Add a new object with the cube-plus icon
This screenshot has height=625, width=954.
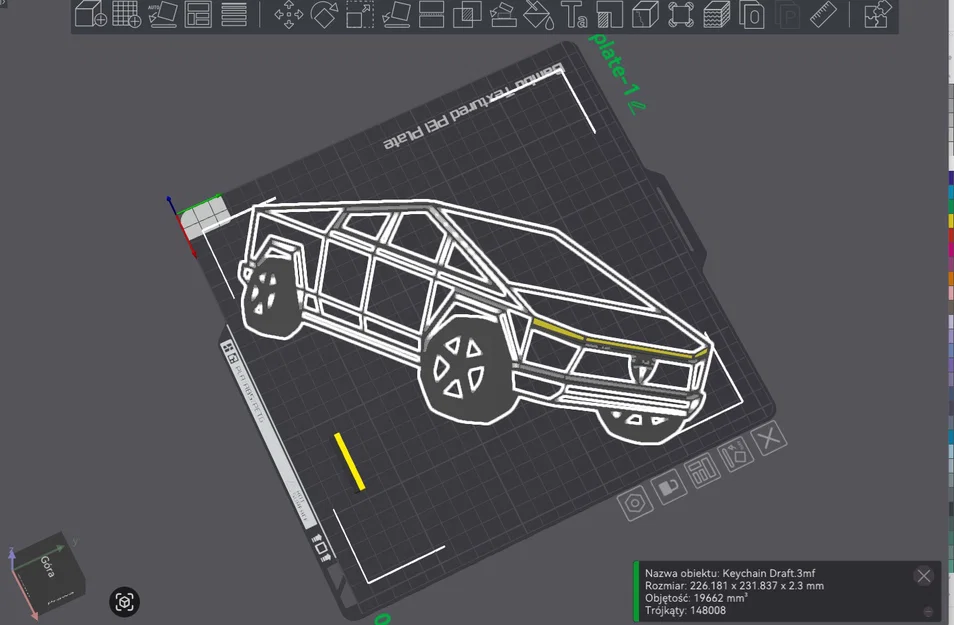pos(88,14)
